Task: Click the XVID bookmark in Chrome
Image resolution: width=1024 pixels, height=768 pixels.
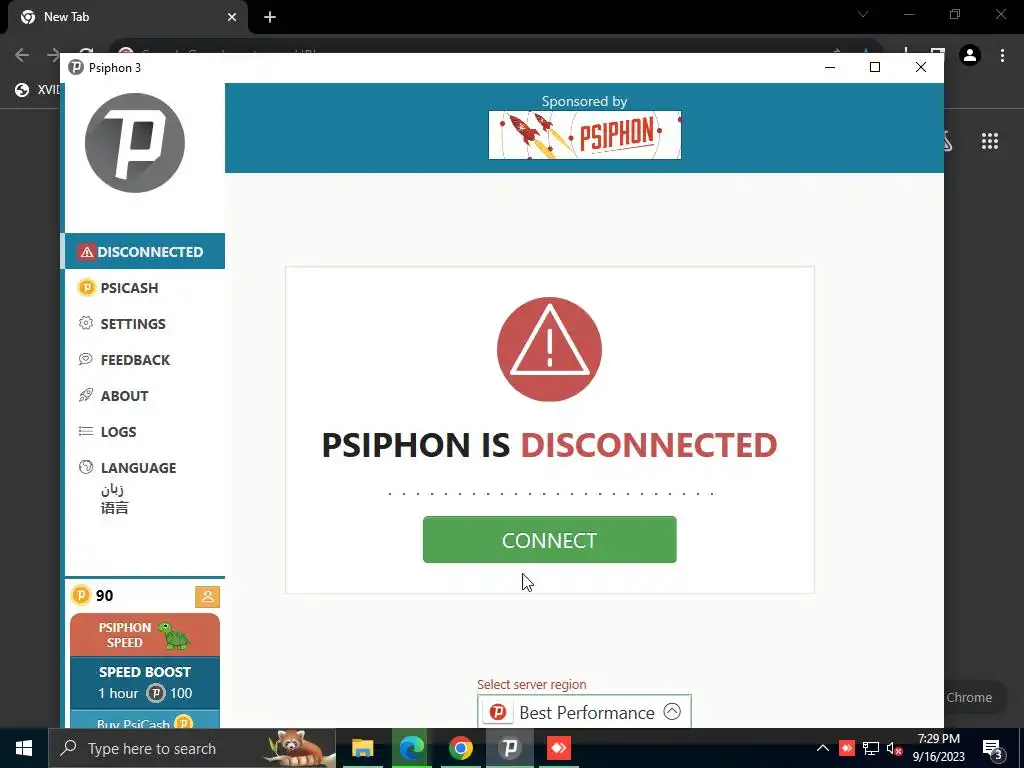Action: pos(38,89)
